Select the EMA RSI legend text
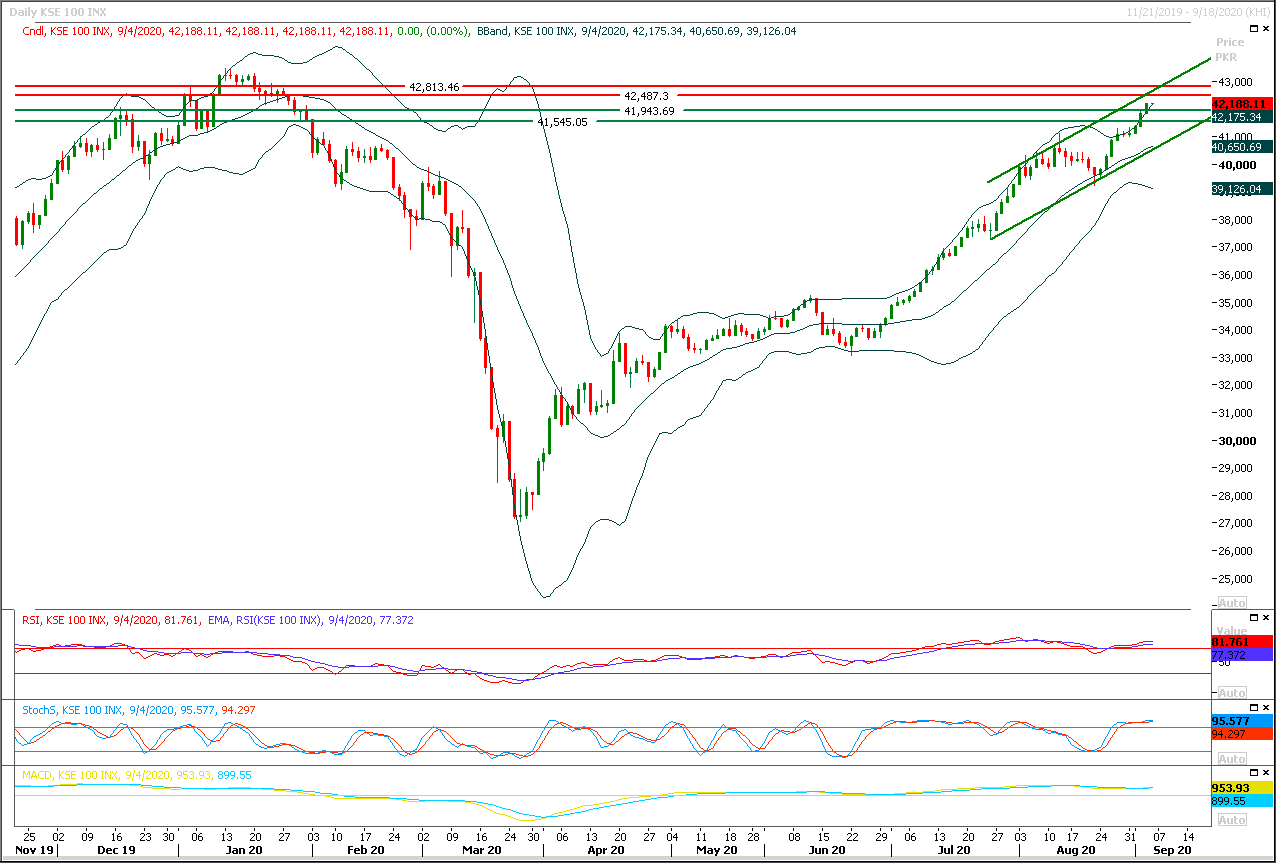The height and width of the screenshot is (863, 1276). pos(311,620)
